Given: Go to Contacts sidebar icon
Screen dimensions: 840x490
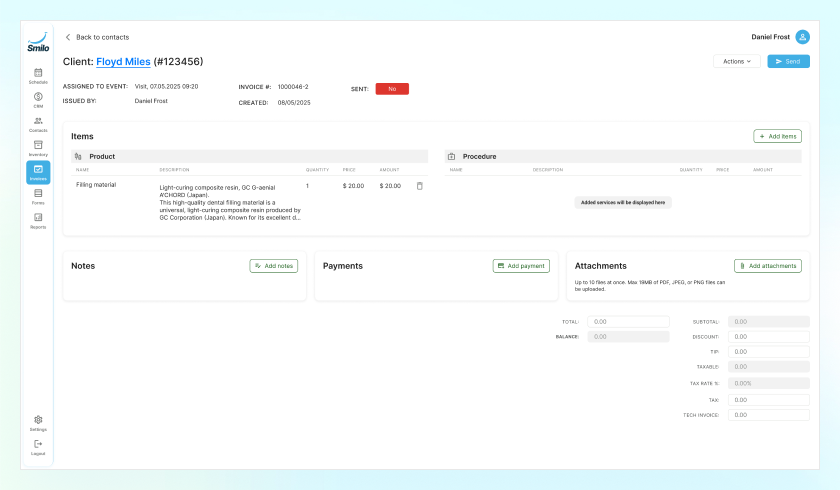Looking at the screenshot, I should [38, 121].
